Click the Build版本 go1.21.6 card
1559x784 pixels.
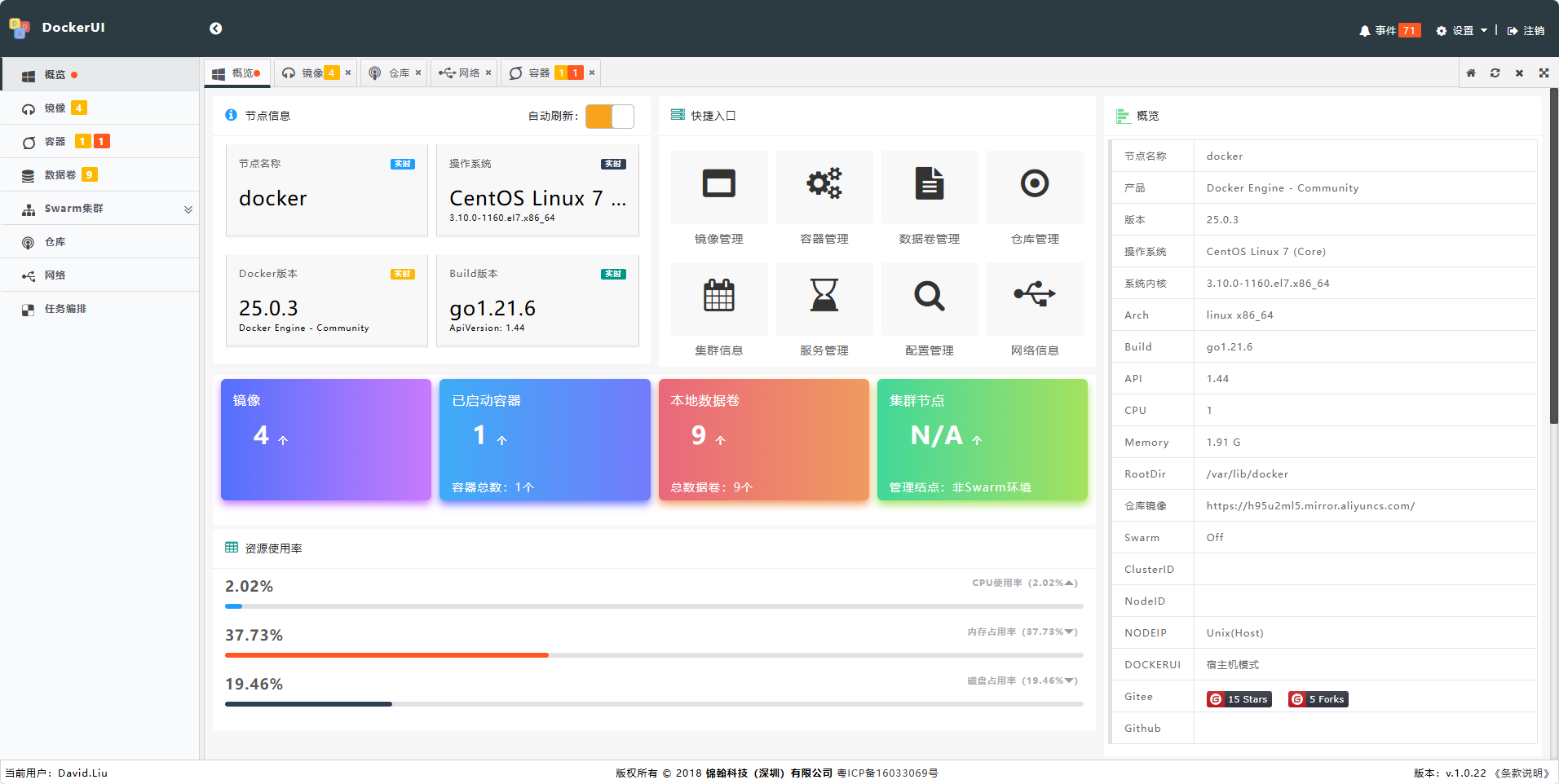537,301
